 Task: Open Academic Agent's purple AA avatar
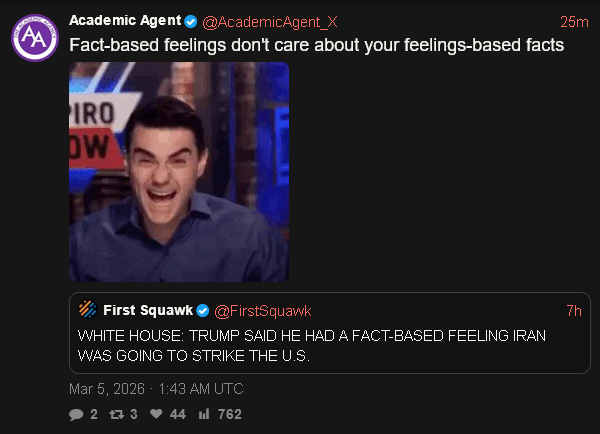35,38
